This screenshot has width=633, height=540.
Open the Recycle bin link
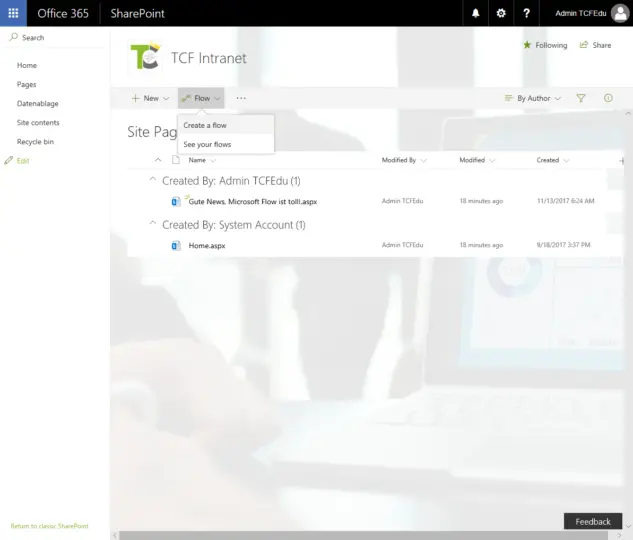pos(35,142)
